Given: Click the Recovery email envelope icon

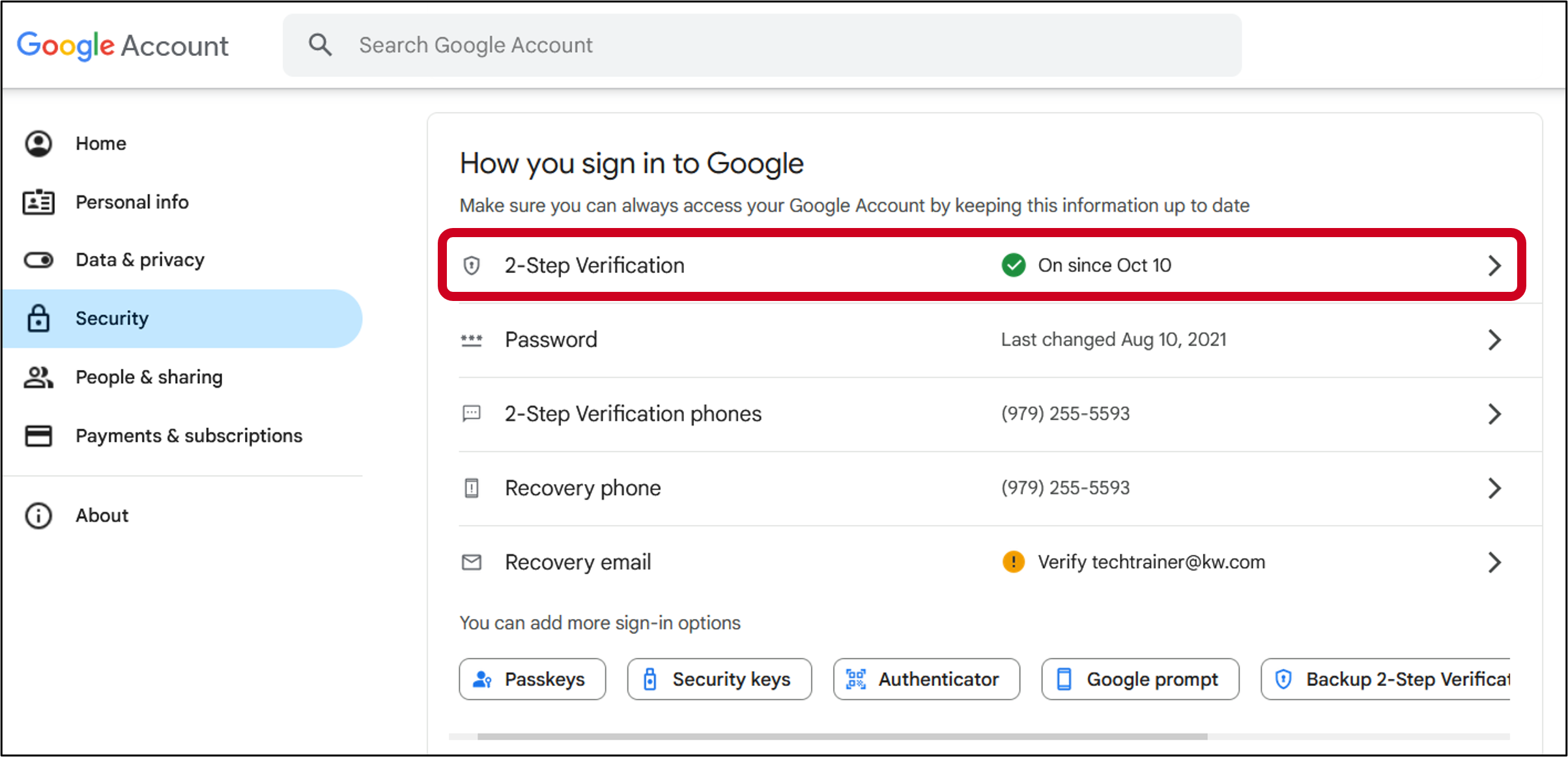Looking at the screenshot, I should [472, 562].
